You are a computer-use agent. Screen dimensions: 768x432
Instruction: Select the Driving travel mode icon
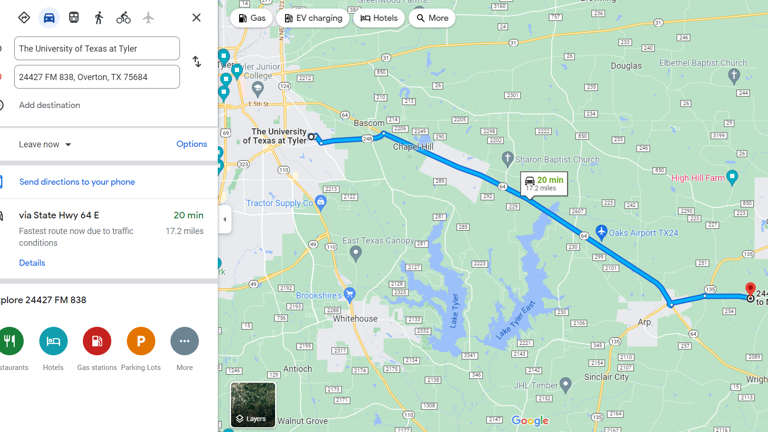(x=49, y=18)
